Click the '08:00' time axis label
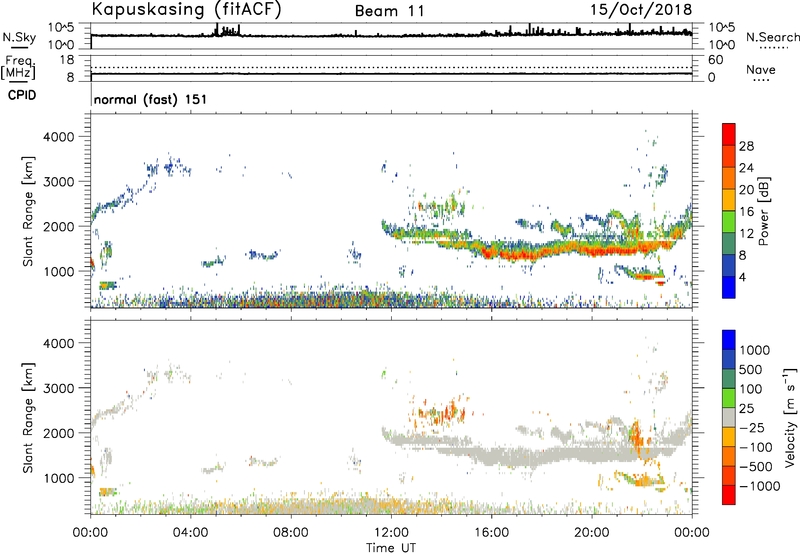Screen dimensions: 800x554 (x=291, y=533)
